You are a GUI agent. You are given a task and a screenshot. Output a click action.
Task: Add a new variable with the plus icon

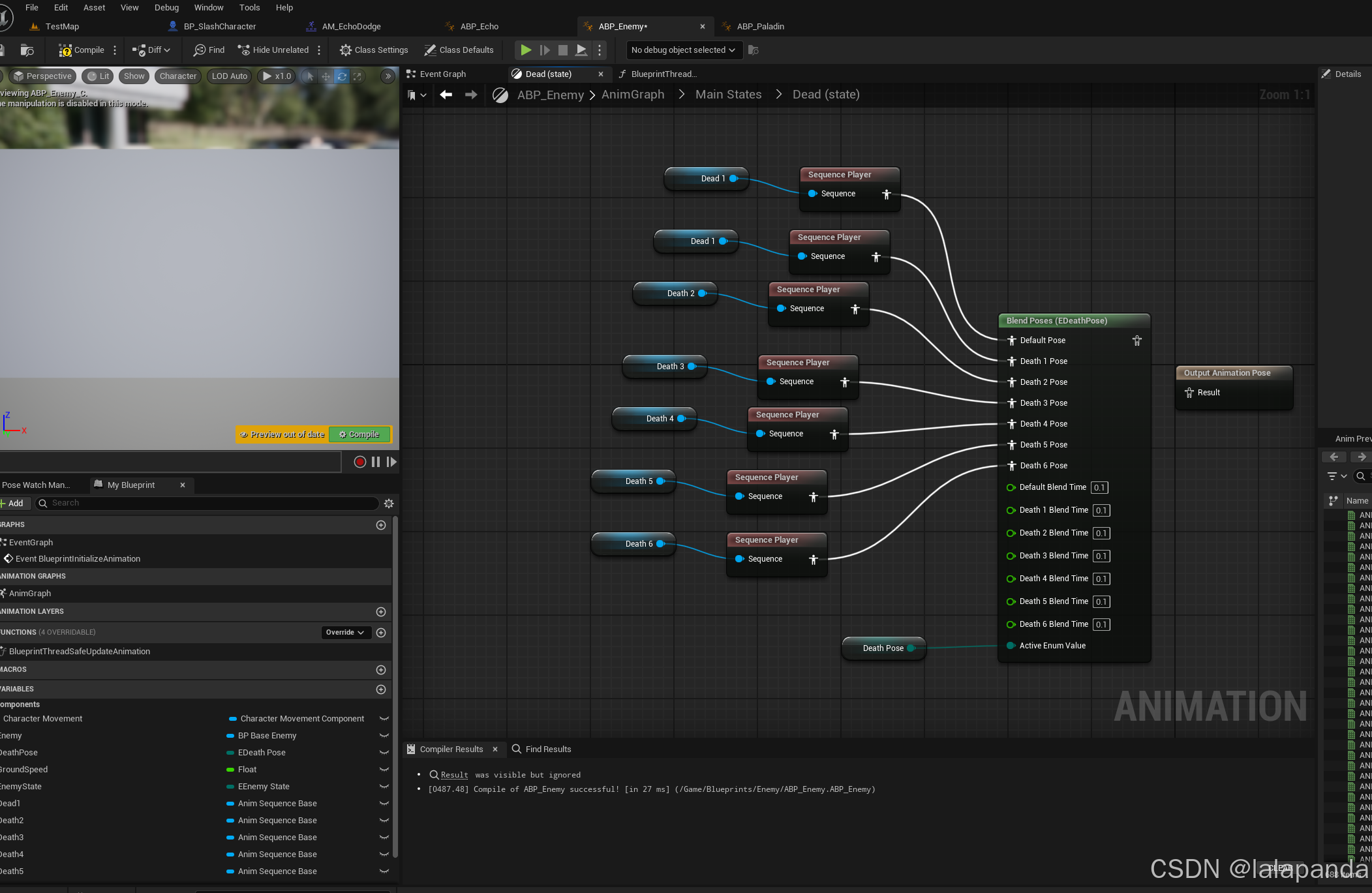[381, 689]
